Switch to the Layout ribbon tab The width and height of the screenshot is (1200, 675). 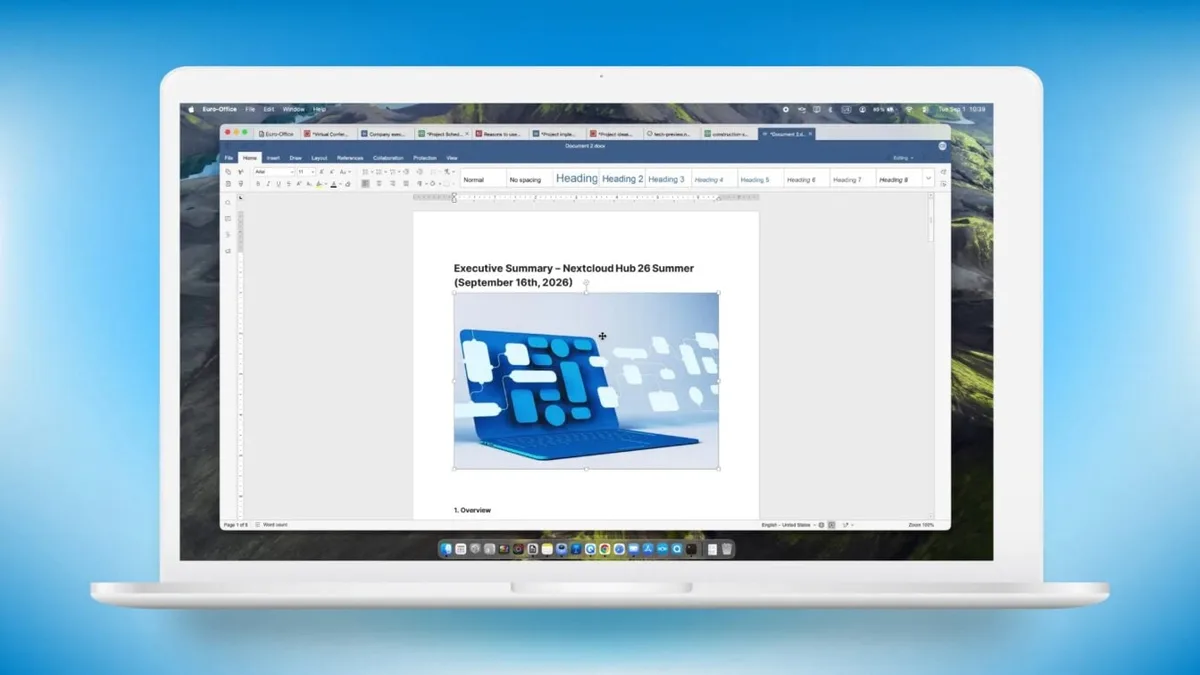coord(319,158)
